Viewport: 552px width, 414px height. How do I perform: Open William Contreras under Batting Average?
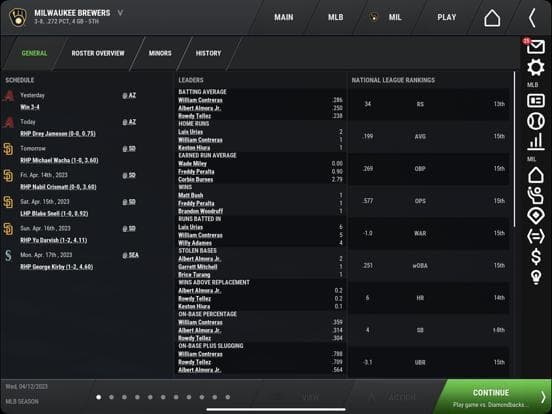point(200,100)
